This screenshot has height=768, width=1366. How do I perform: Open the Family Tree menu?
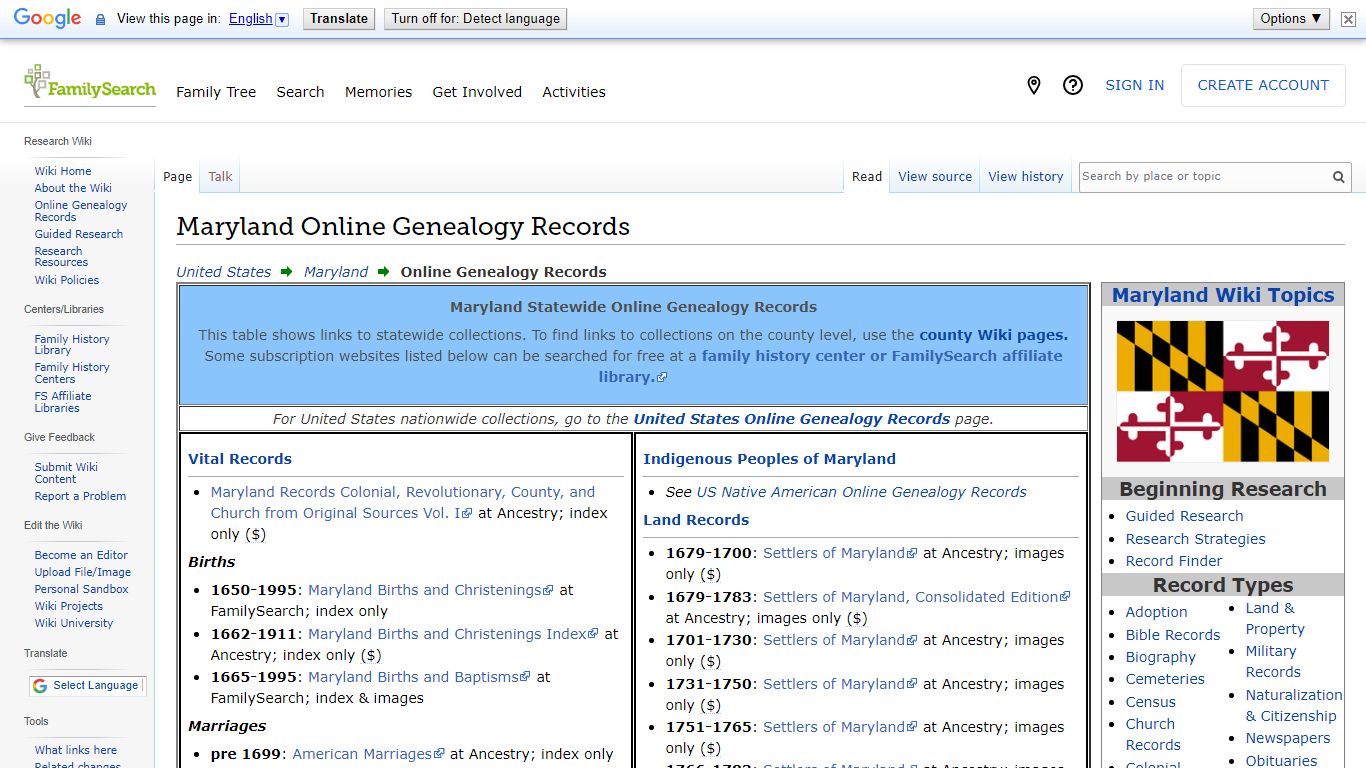point(216,92)
